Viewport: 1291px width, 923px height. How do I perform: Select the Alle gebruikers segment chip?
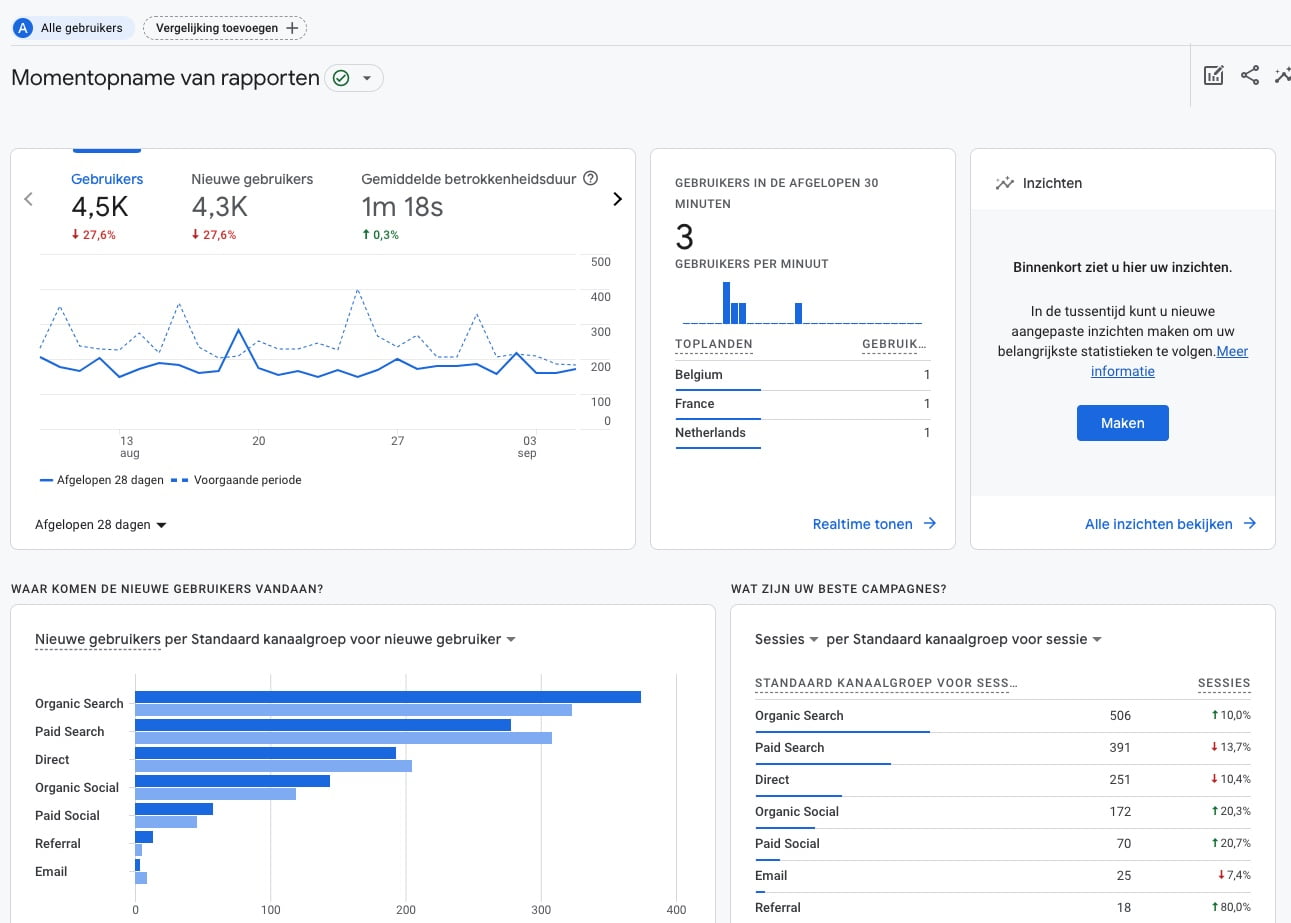click(73, 28)
